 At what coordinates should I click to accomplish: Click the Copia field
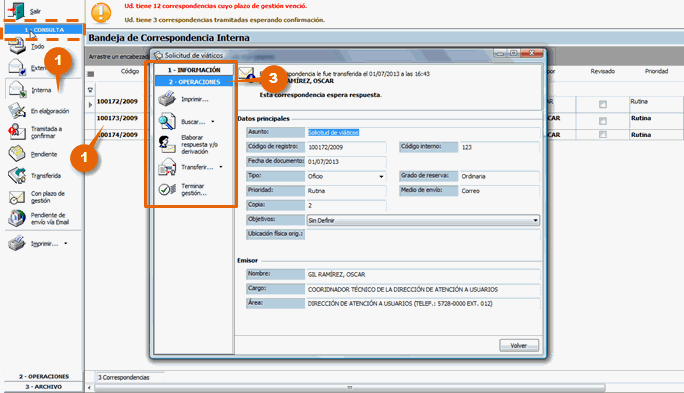[346, 205]
